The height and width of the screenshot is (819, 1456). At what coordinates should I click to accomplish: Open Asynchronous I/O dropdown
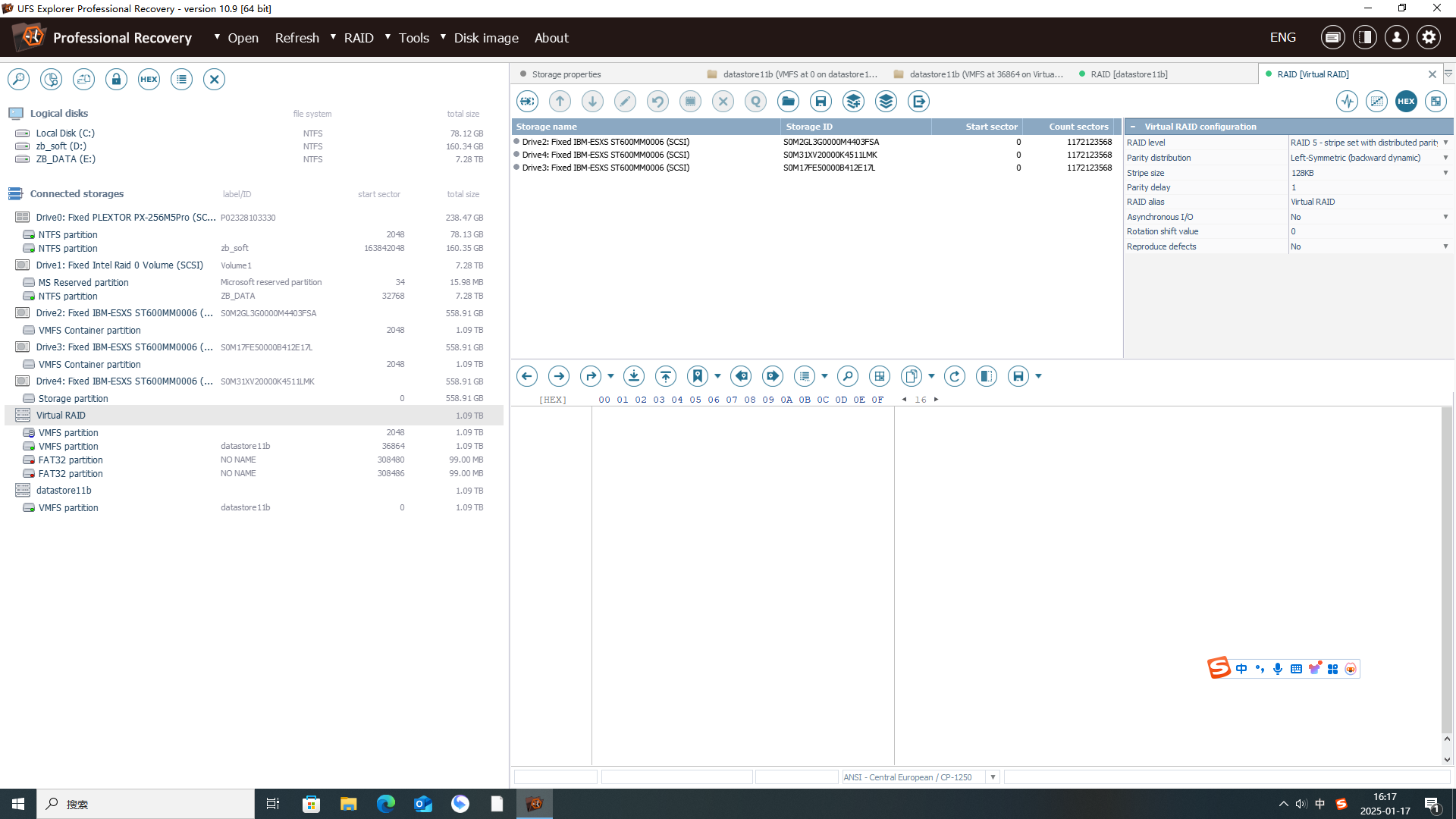pyautogui.click(x=1445, y=217)
